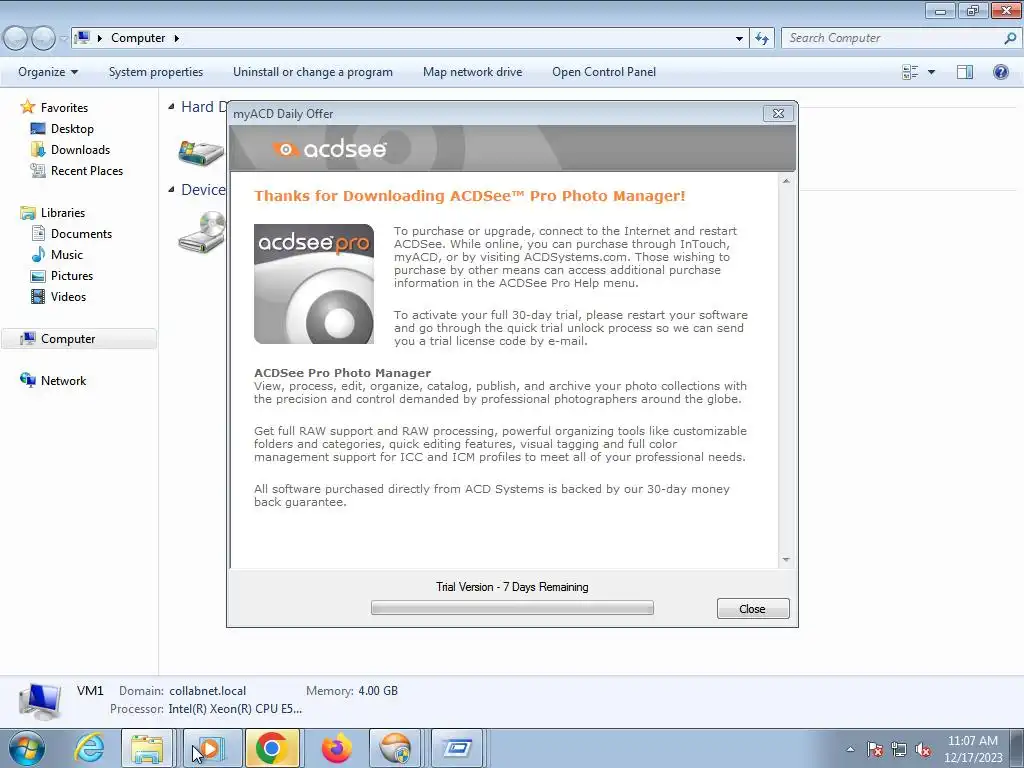Viewport: 1024px width, 768px height.
Task: Click the Back navigation button
Action: 16,38
